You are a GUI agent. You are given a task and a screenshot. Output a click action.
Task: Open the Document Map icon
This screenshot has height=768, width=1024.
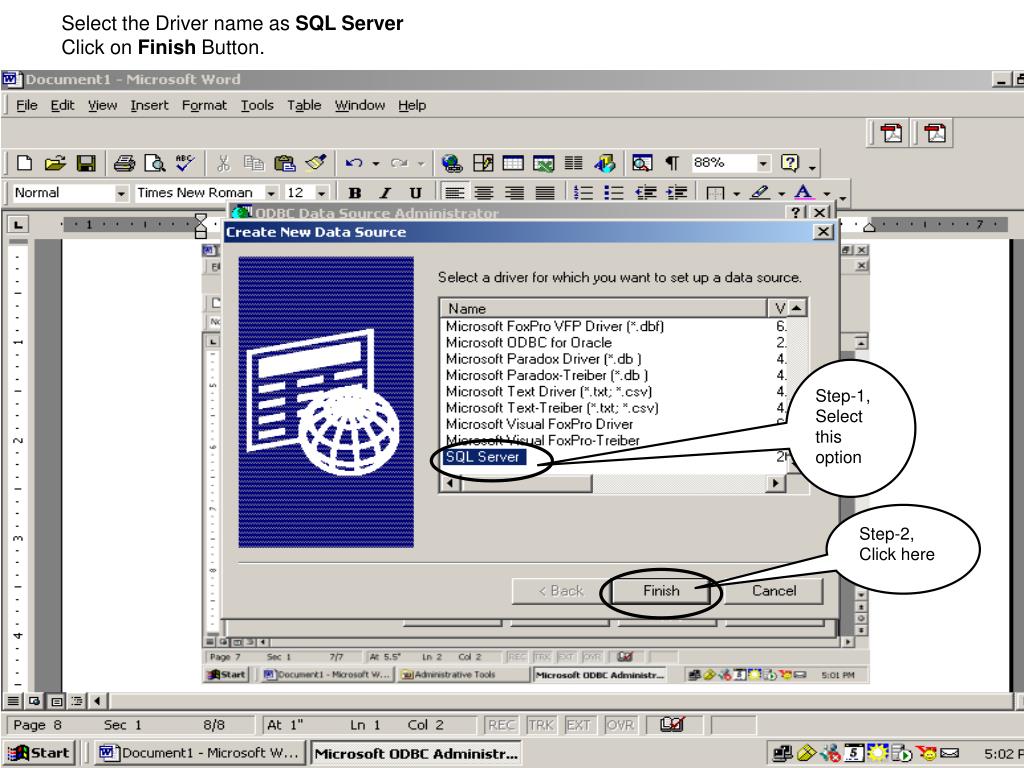[642, 163]
